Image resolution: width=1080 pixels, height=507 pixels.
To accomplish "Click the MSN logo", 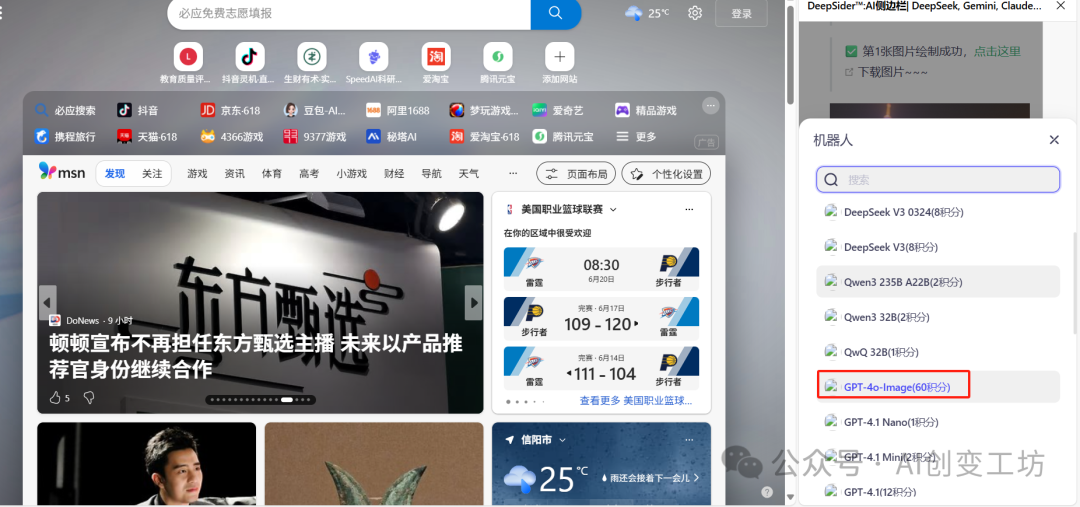I will (62, 173).
